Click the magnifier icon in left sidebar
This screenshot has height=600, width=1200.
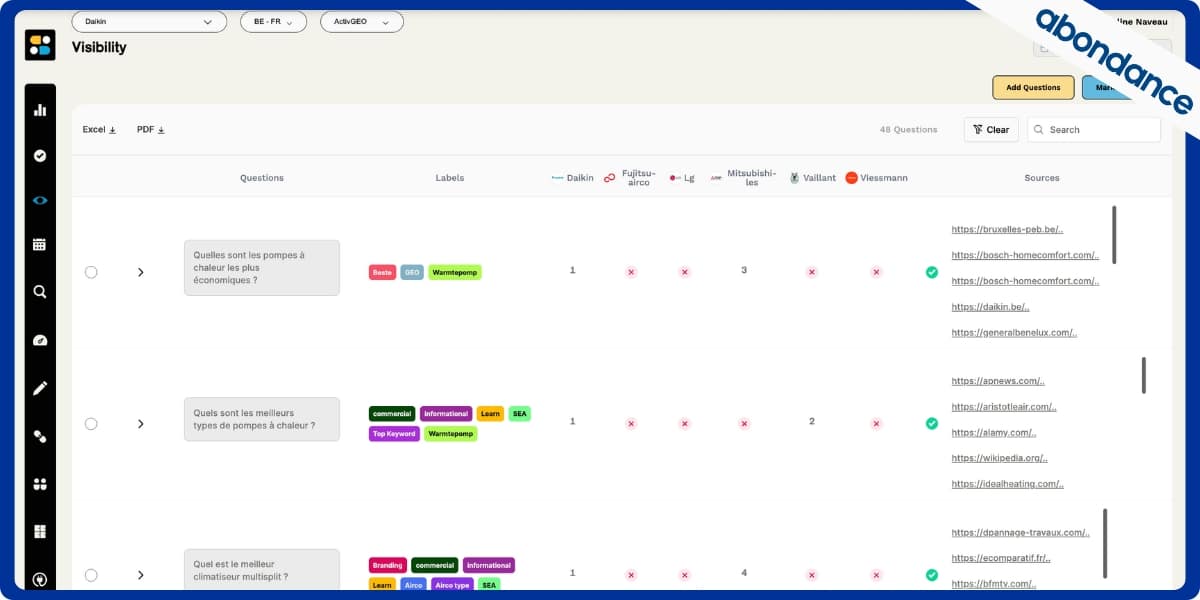tap(40, 292)
